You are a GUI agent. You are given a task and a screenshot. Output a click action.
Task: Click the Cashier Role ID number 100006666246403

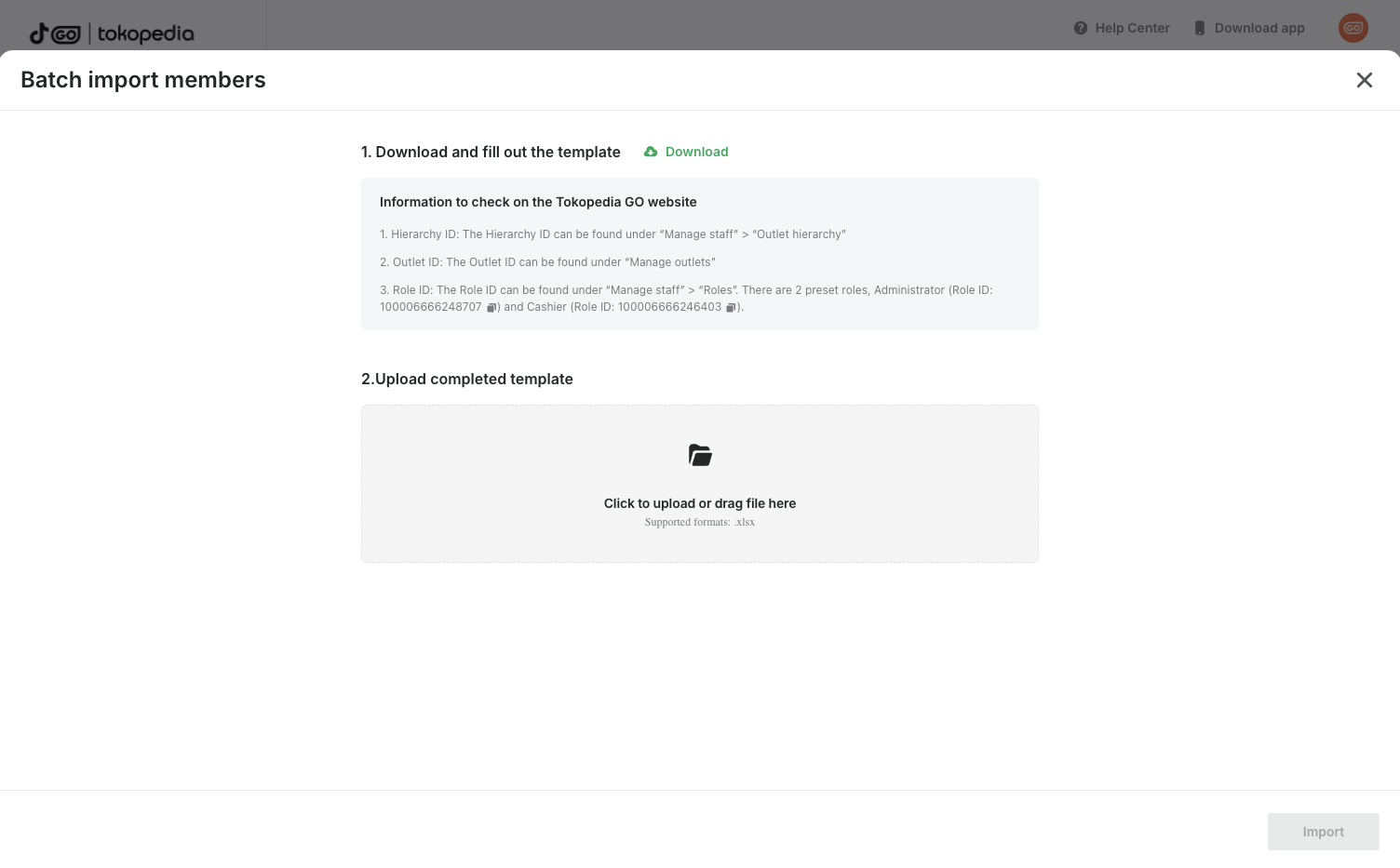click(x=669, y=307)
